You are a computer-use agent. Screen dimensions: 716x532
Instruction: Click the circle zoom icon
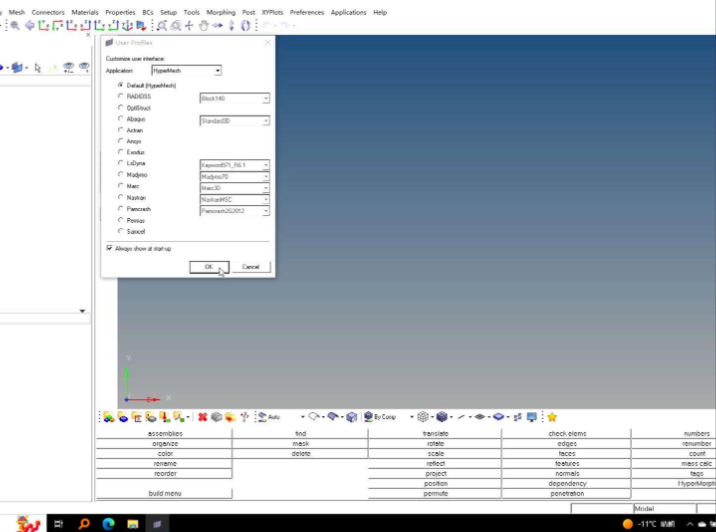[175, 26]
